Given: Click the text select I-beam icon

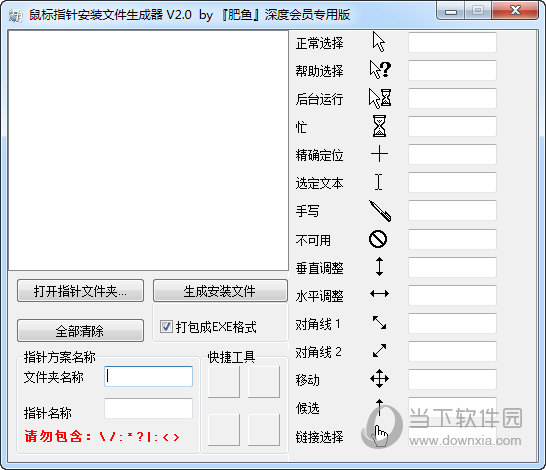Looking at the screenshot, I should (379, 182).
